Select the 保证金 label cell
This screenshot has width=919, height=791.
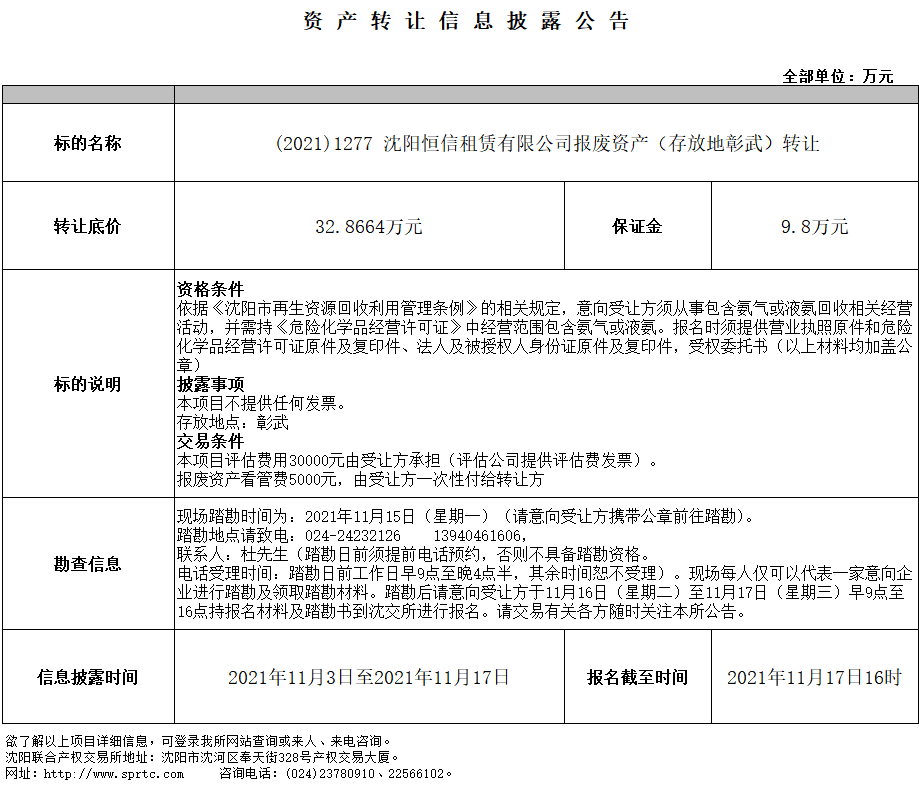(637, 226)
